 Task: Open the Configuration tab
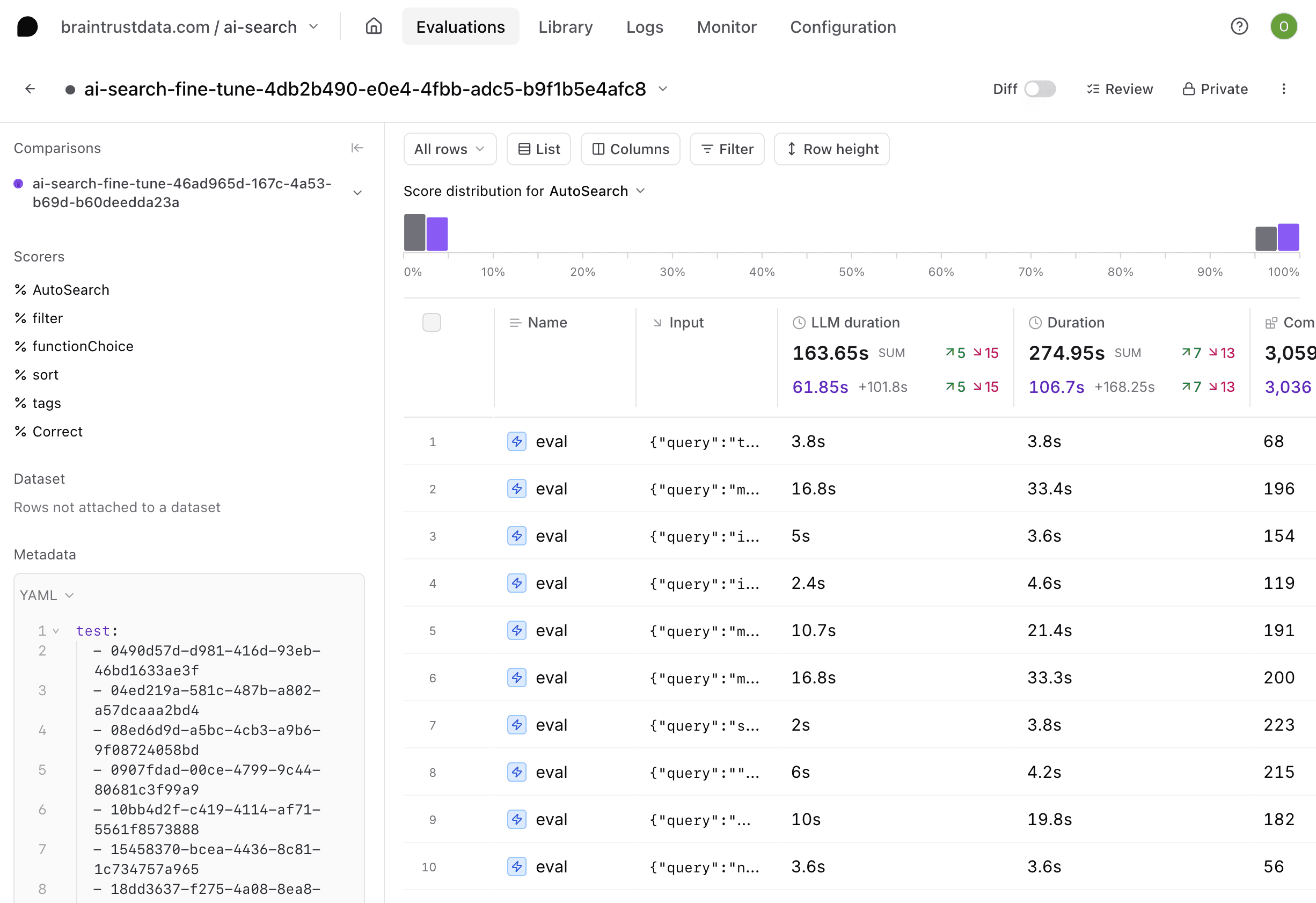click(843, 27)
